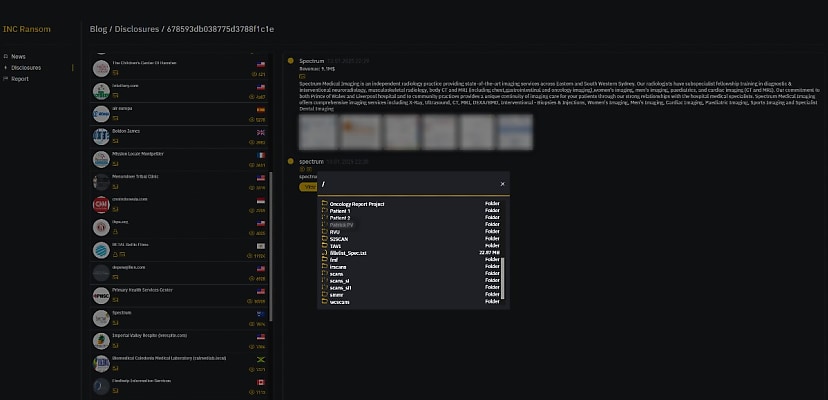Screen dimensions: 828x400
Task: Select the Imperial Valley Respite entry
Action: (x=179, y=341)
